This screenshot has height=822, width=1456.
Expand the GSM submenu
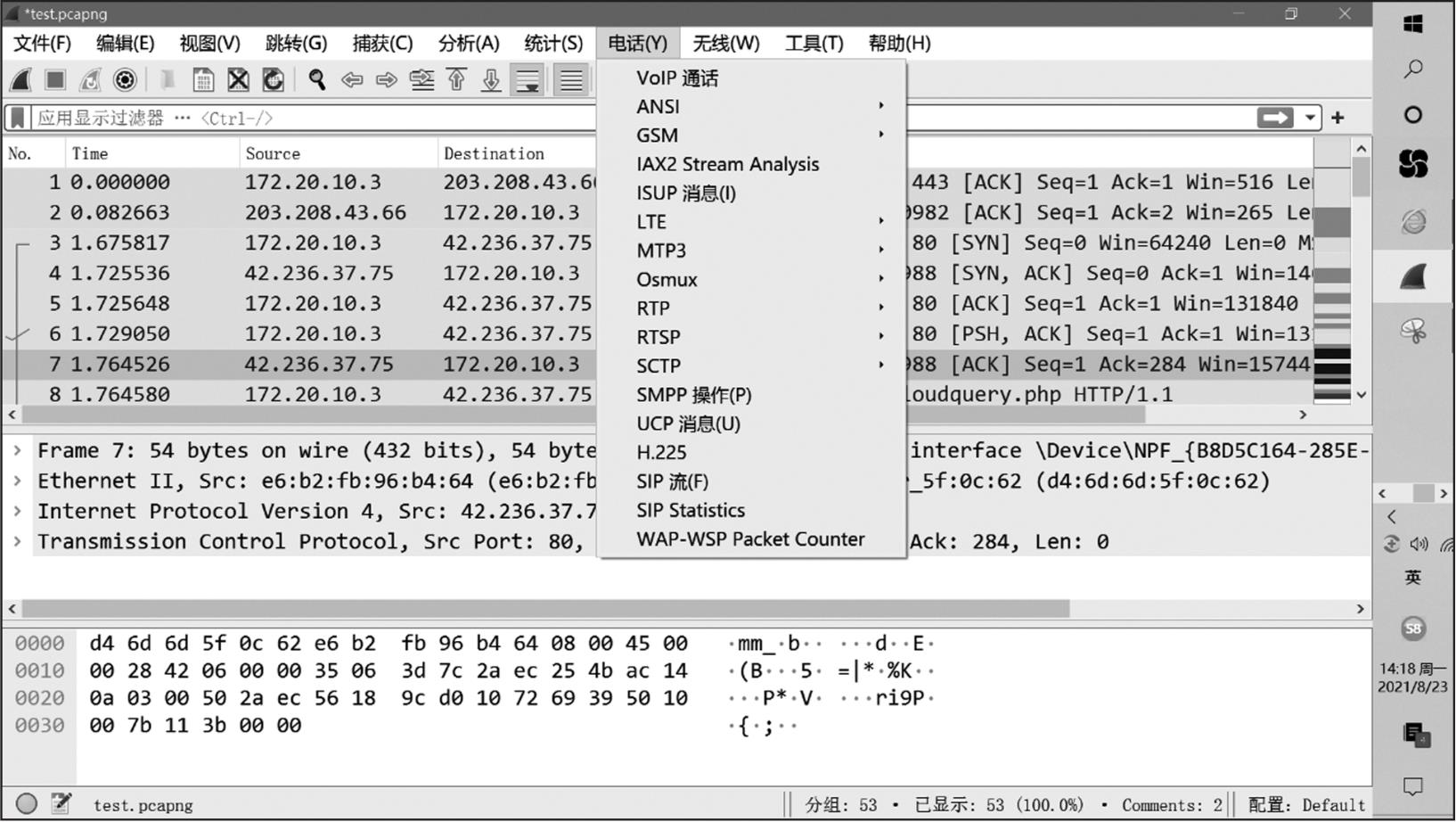pos(752,136)
